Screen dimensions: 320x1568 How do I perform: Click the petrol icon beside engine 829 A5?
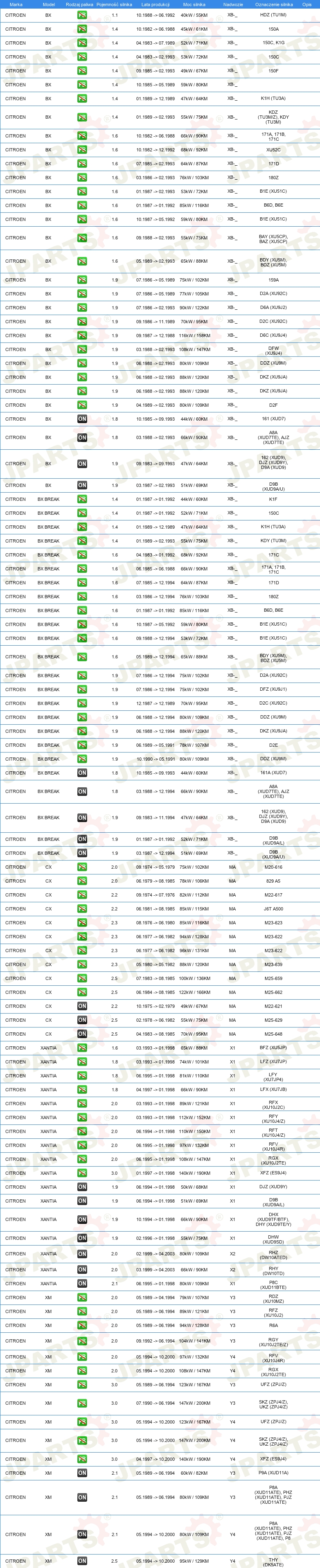click(82, 881)
